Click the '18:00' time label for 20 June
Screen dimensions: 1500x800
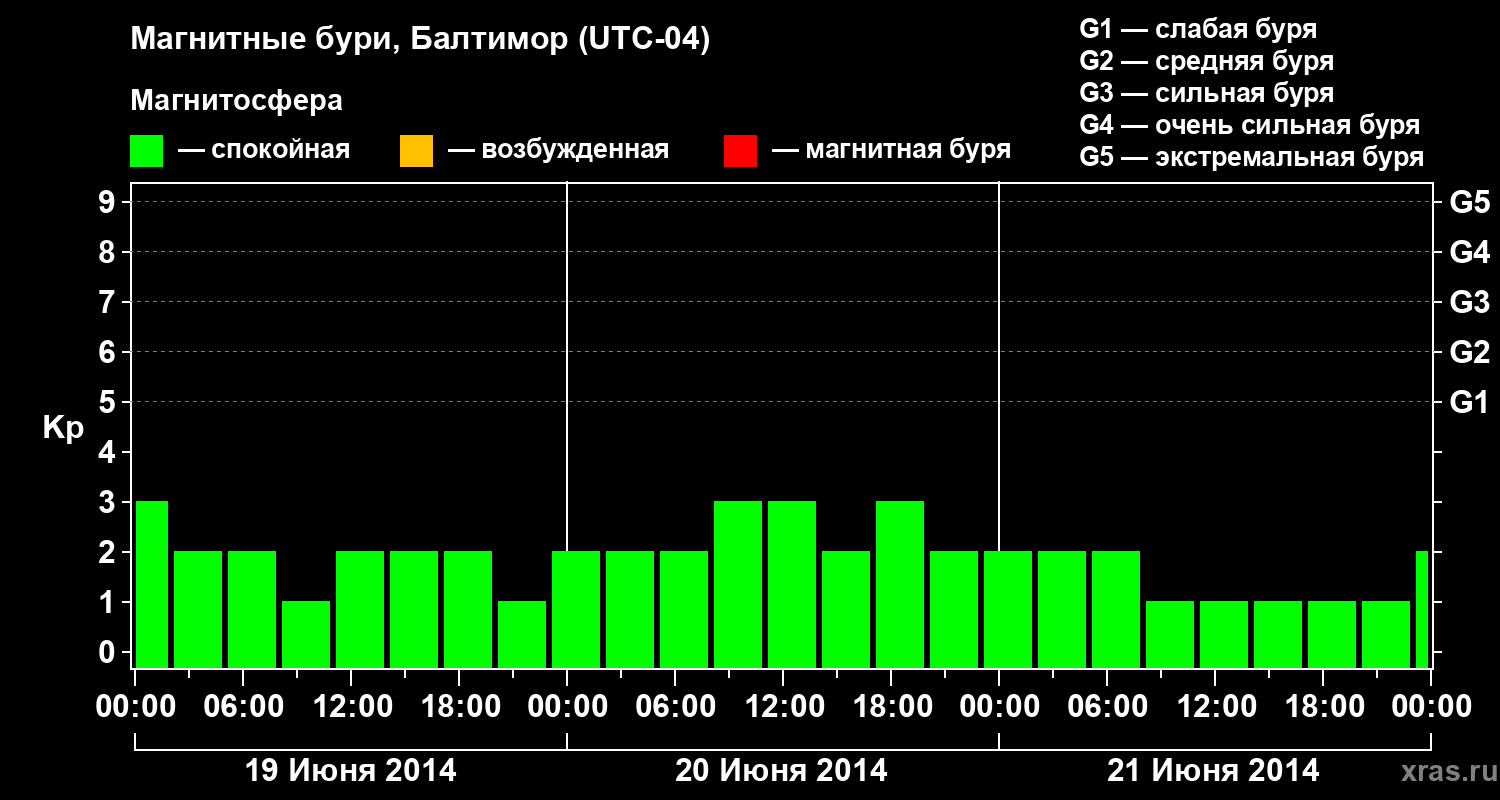click(891, 707)
